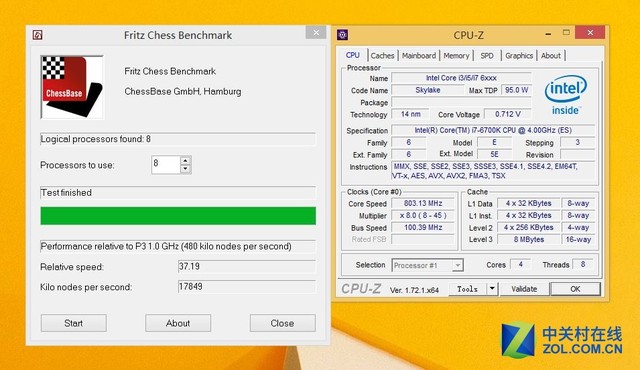The height and width of the screenshot is (370, 640).
Task: Click the 'Logical processors found: 8' field
Action: [x=178, y=139]
